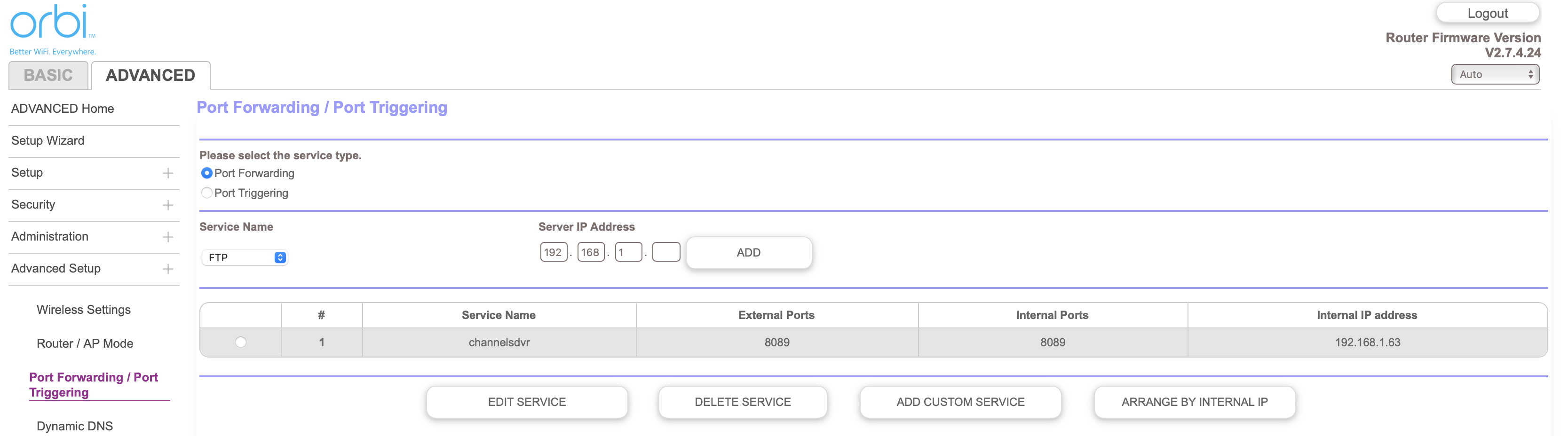Image resolution: width=1568 pixels, height=436 pixels.
Task: Switch to the BASIC tab
Action: click(48, 75)
